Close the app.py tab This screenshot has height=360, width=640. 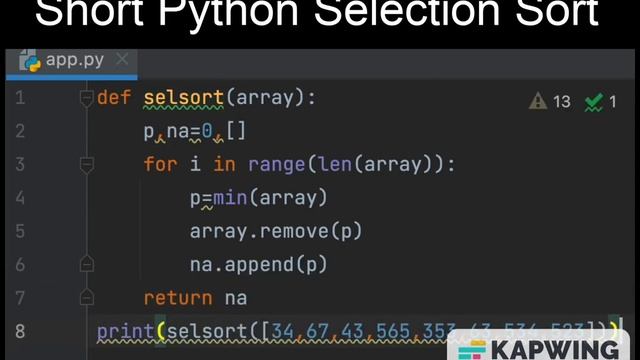coord(122,60)
